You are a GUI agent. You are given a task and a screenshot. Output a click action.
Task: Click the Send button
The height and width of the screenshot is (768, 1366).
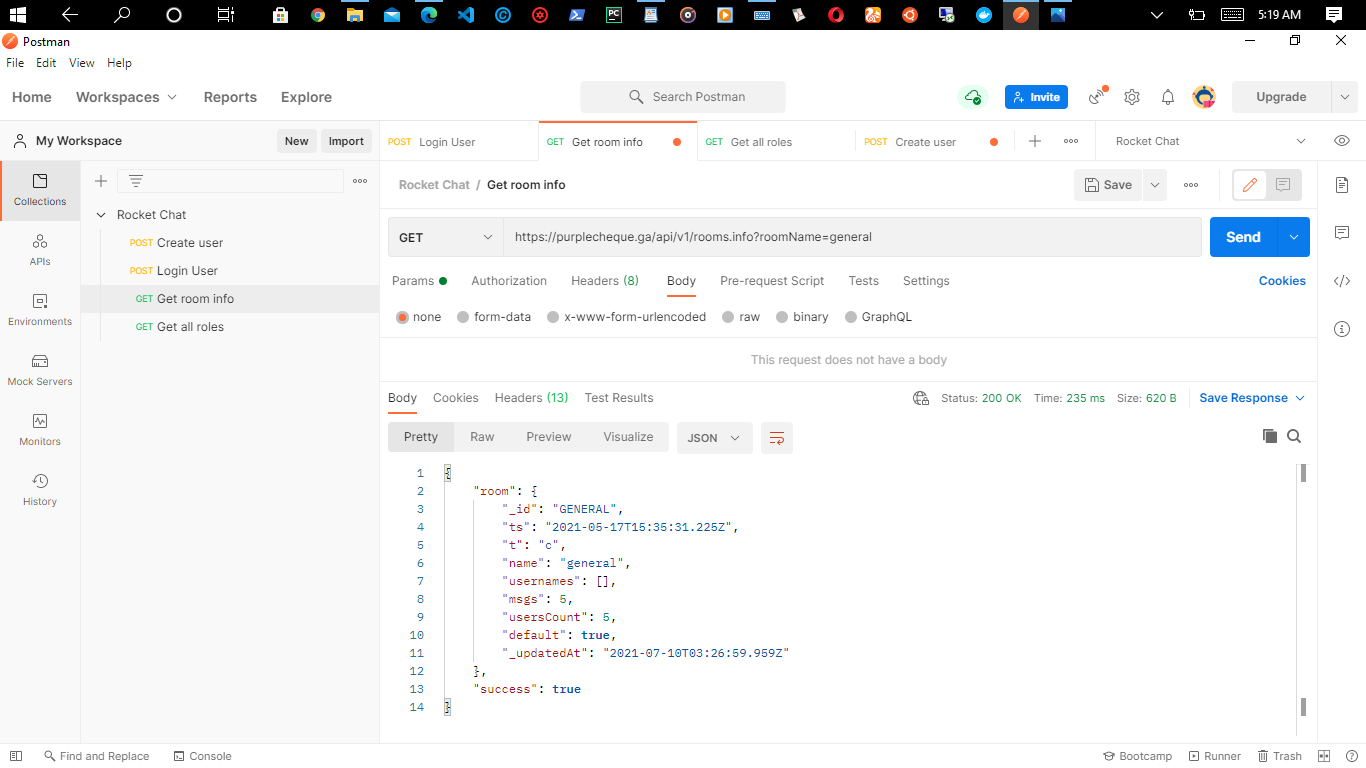(1243, 237)
